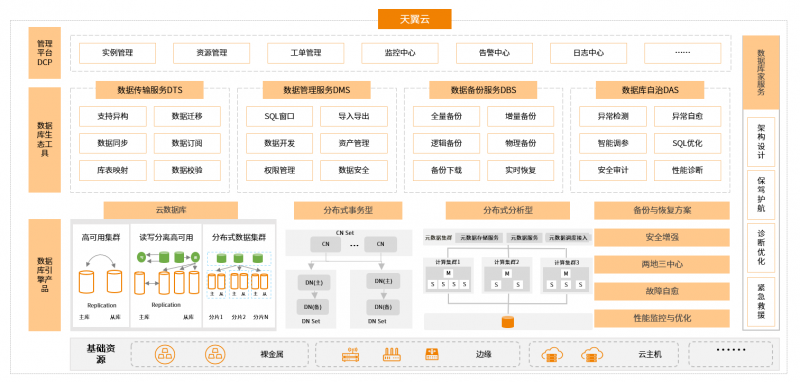This screenshot has height=382, width=800.
Task: Open the 两地三中心 bar
Action: click(662, 265)
